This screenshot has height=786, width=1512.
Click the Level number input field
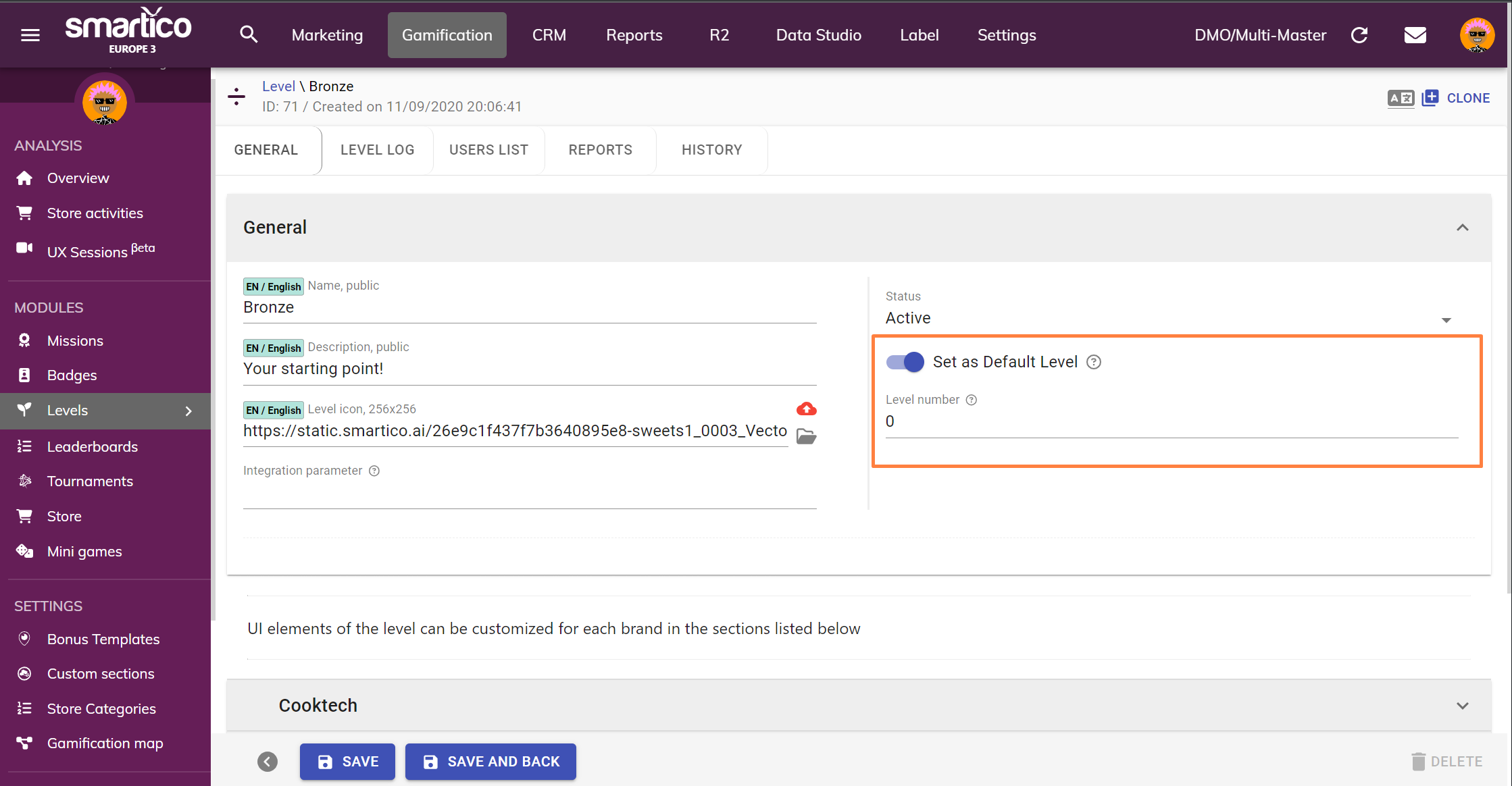(x=1171, y=422)
